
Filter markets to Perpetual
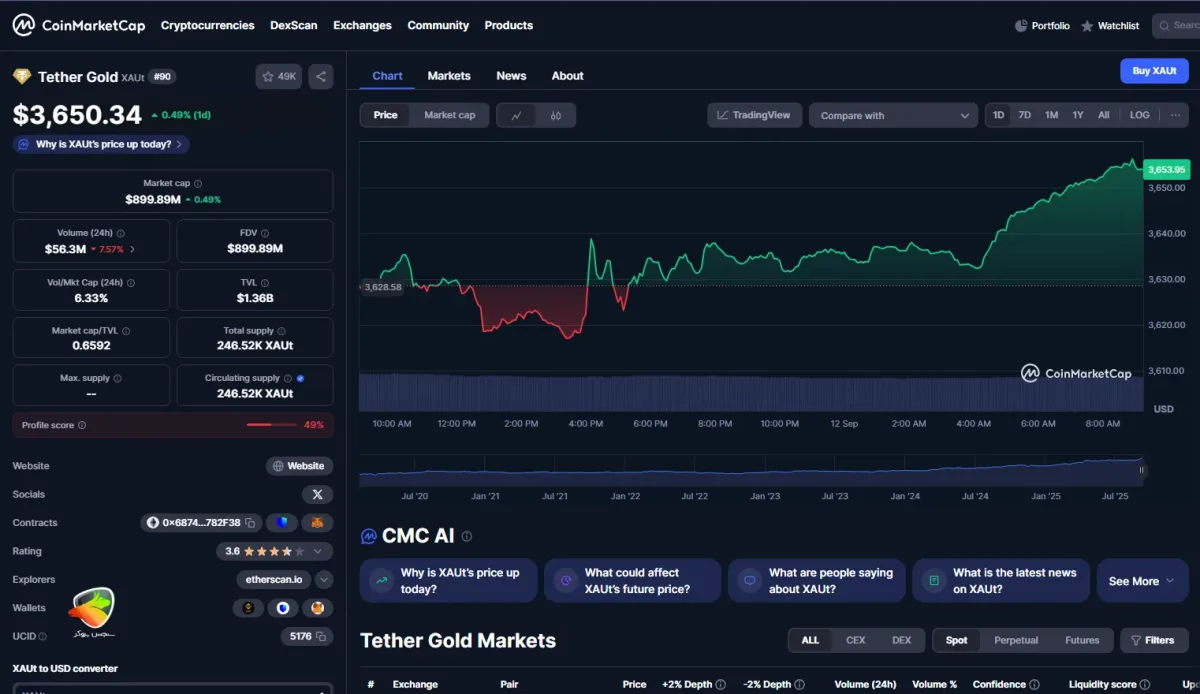tap(1016, 640)
